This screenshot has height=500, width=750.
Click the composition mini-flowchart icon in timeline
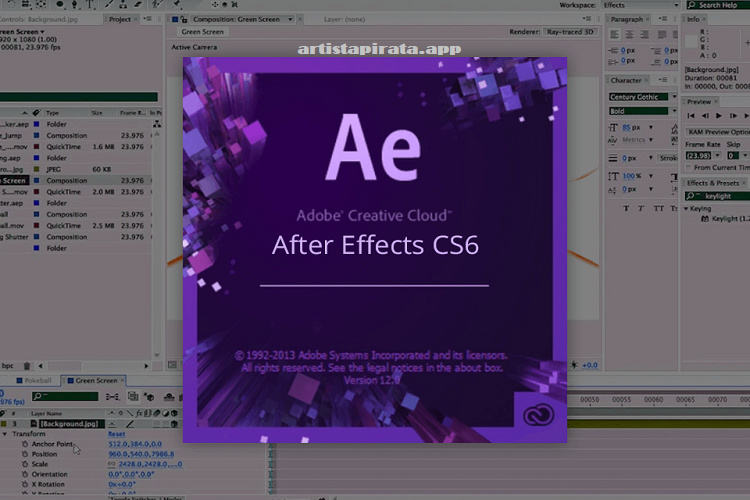coord(113,397)
